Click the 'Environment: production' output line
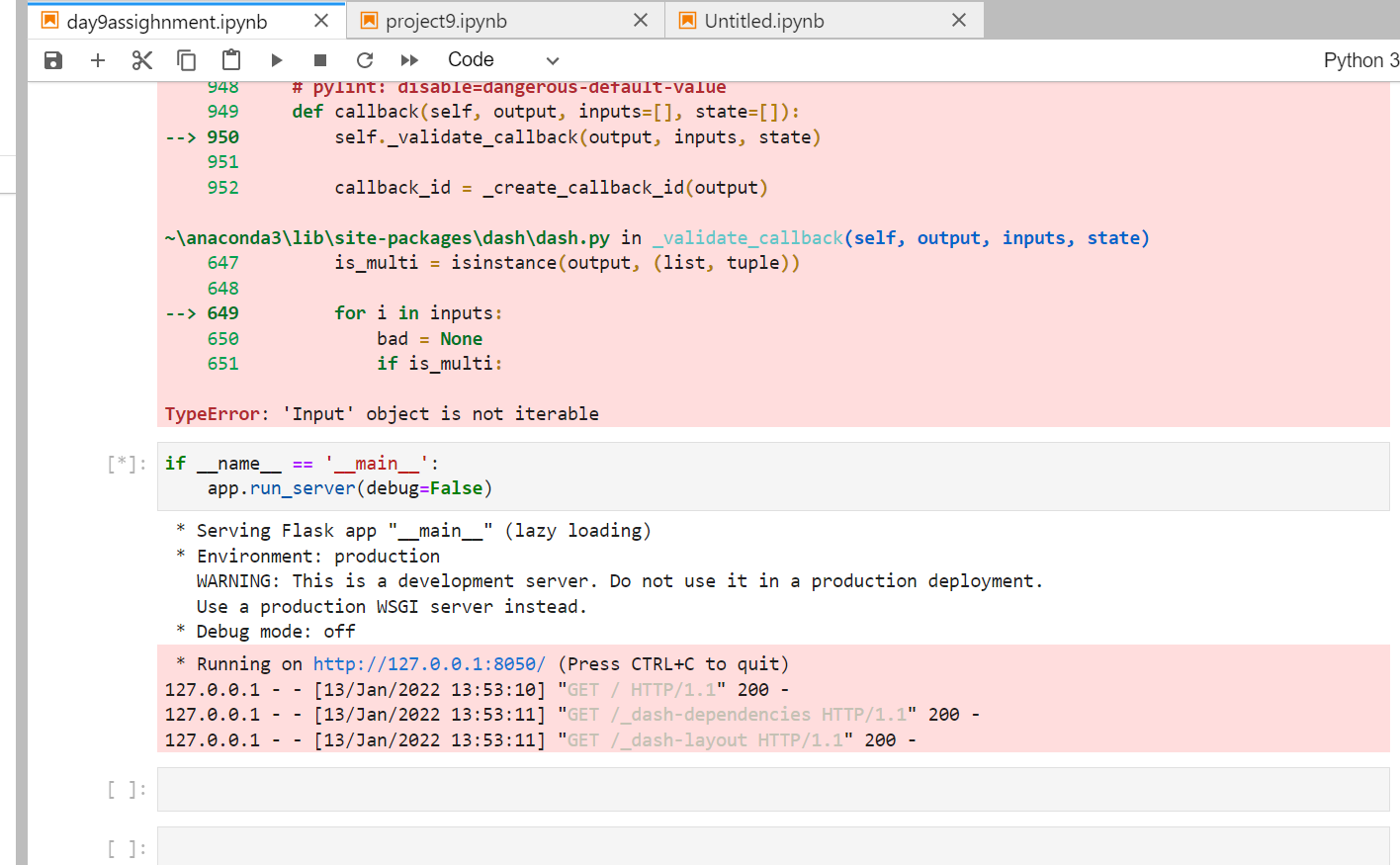Image resolution: width=1400 pixels, height=865 pixels. (x=307, y=557)
